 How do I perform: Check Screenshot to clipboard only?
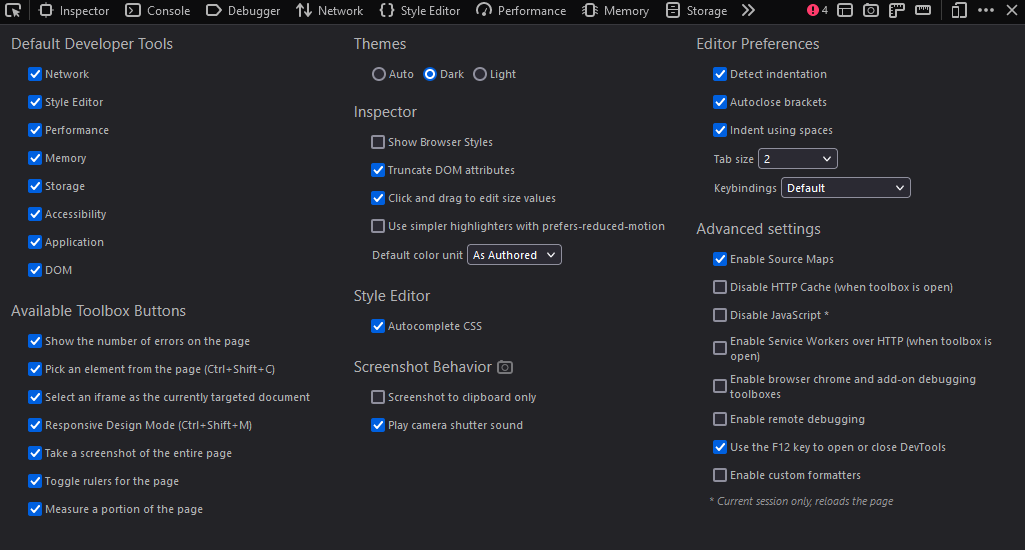pyautogui.click(x=378, y=397)
